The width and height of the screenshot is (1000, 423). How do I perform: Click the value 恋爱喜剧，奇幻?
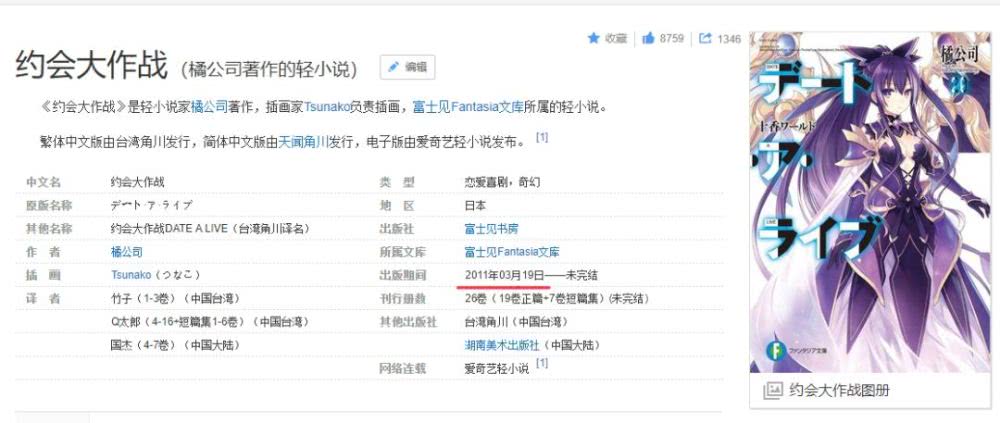tap(503, 182)
